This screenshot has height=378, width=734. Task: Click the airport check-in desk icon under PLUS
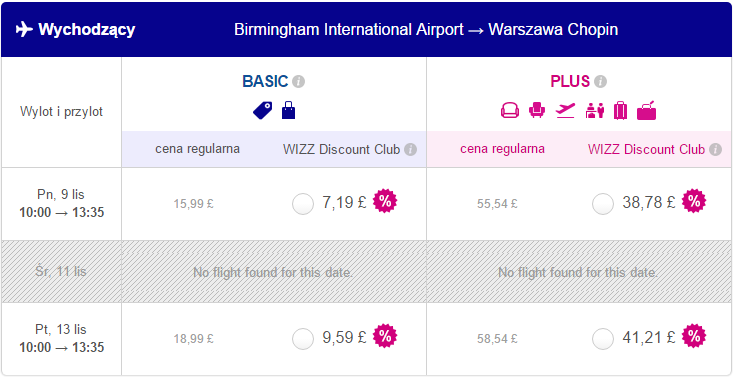595,111
